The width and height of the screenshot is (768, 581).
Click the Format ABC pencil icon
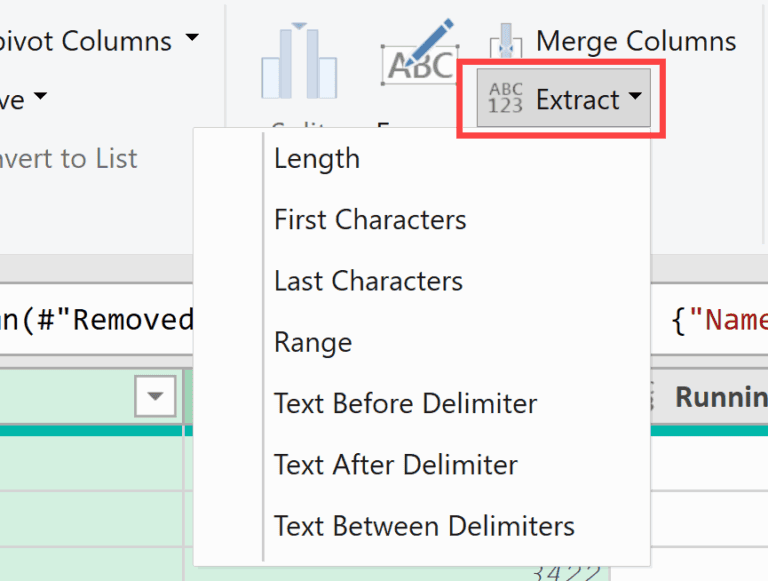click(420, 52)
